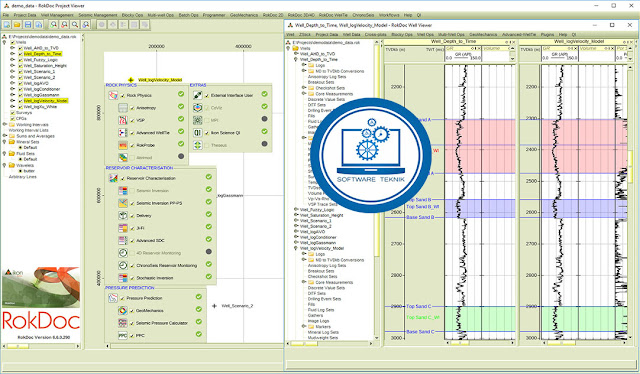Viewport: 640px width, 374px height.
Task: Click the first zoom magnifier toolbar icon
Action: 54,25
